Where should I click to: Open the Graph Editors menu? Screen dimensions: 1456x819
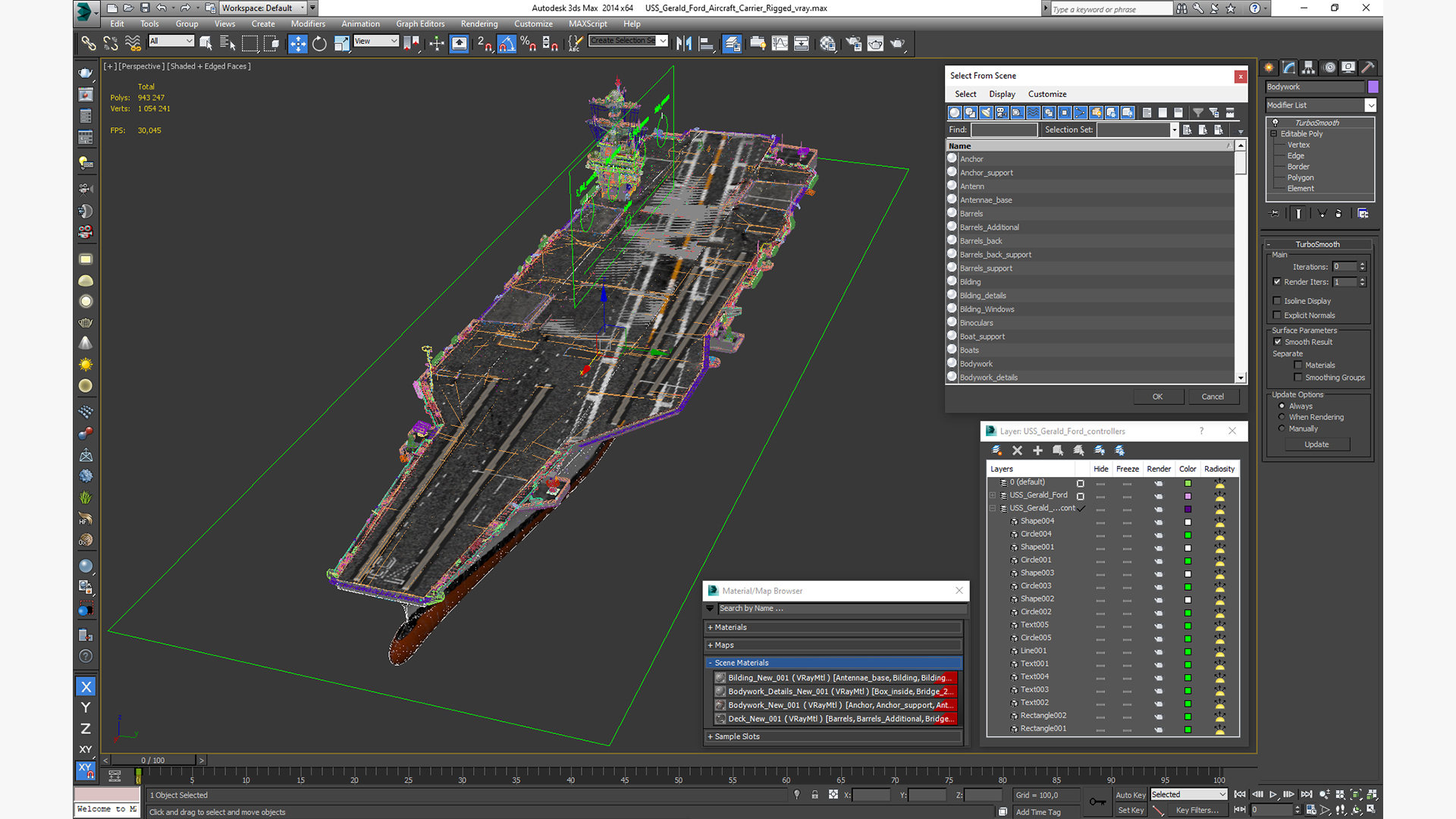pos(420,24)
